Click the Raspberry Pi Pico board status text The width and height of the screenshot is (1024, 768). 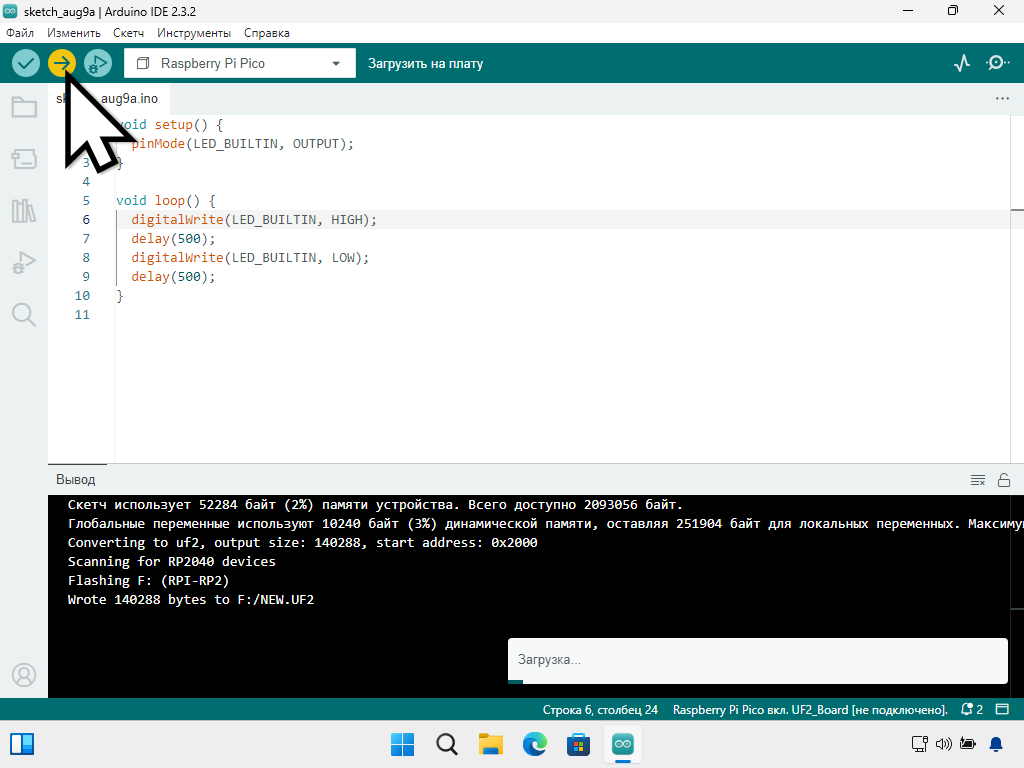click(810, 710)
